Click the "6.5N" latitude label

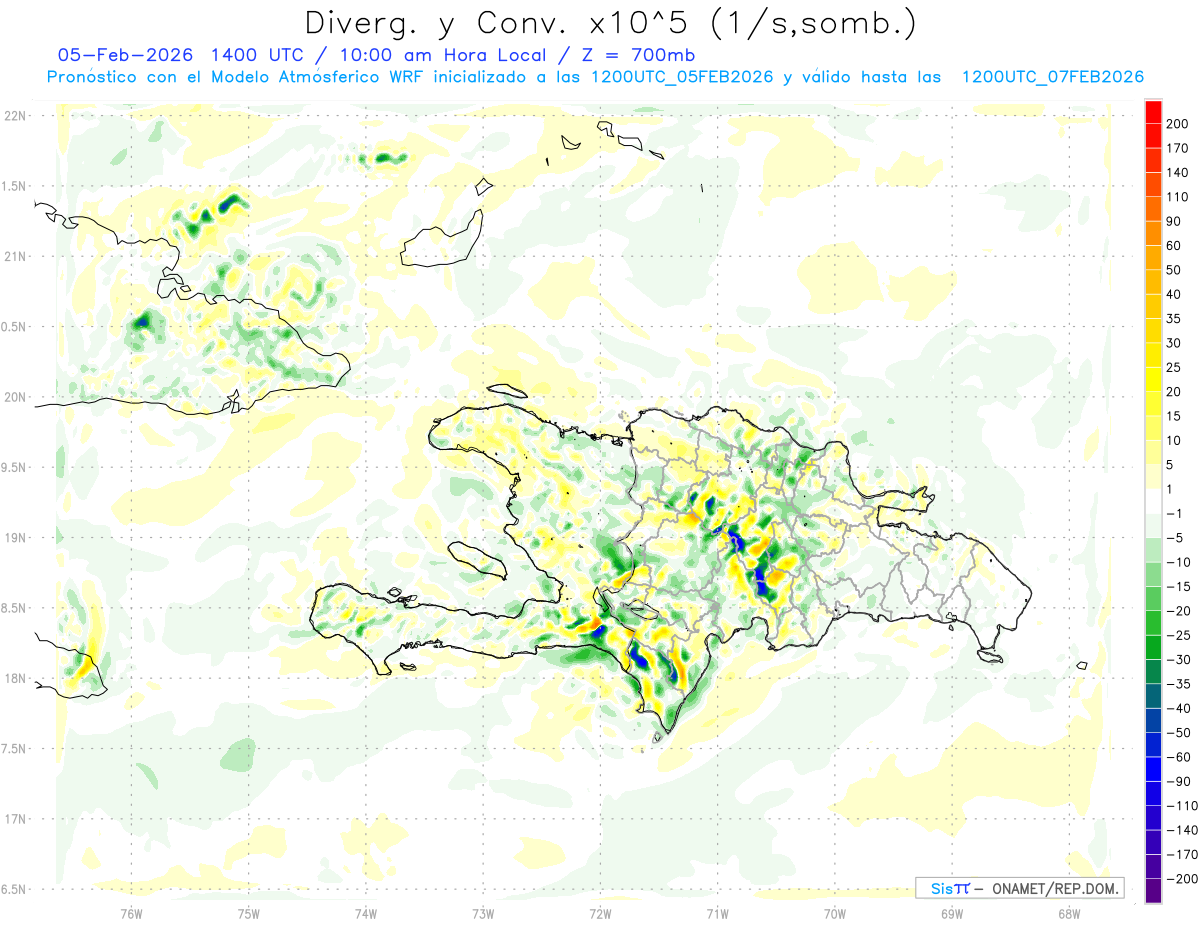click(13, 889)
